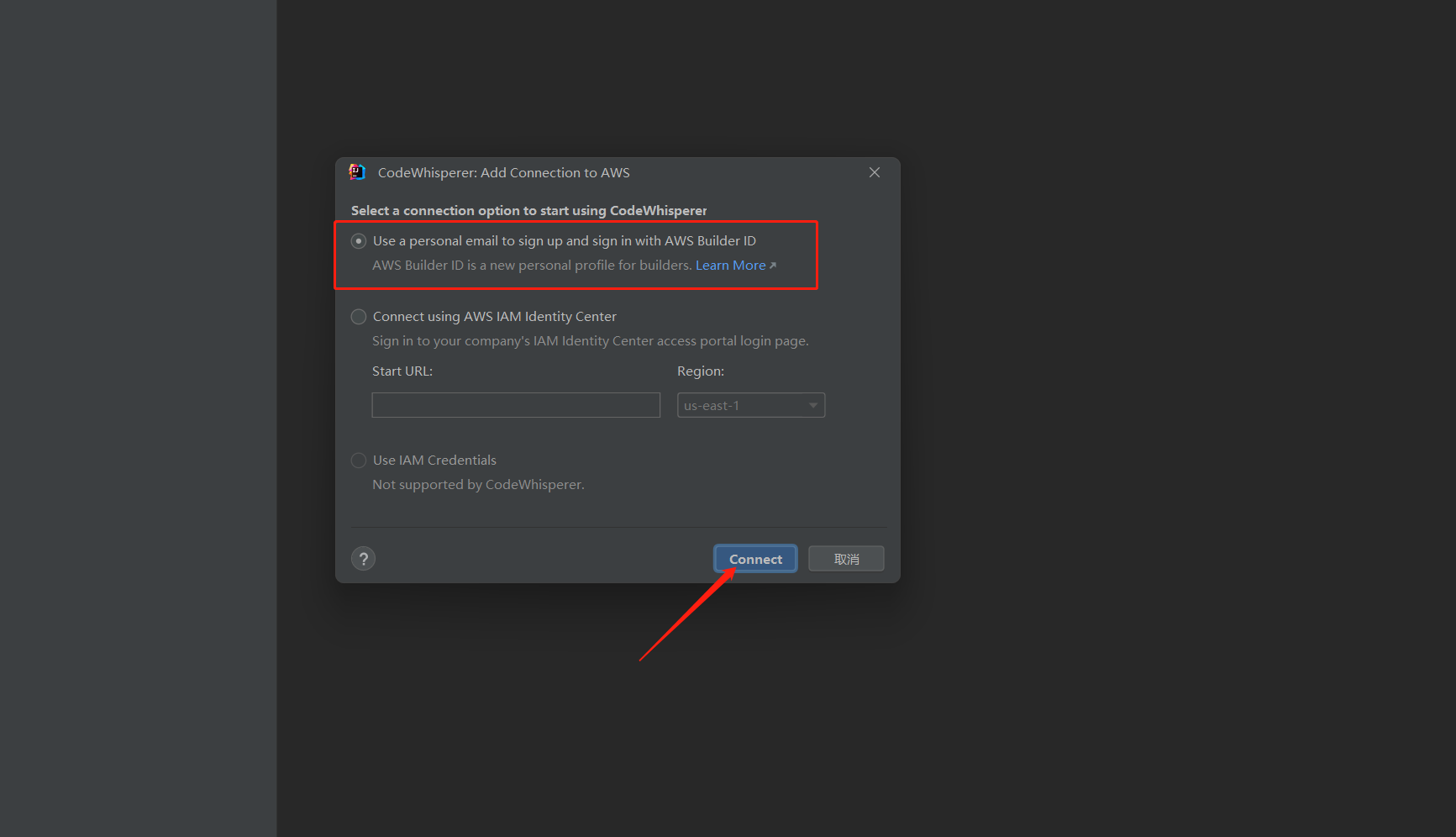Screen dimensions: 1456x837
Task: Click the external link arrow beside Learn More
Action: 772,264
